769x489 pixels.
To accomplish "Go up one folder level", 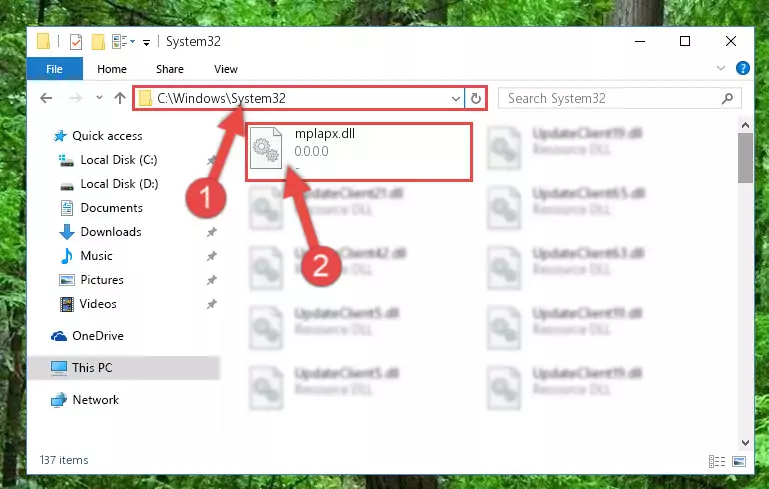I will pos(120,98).
